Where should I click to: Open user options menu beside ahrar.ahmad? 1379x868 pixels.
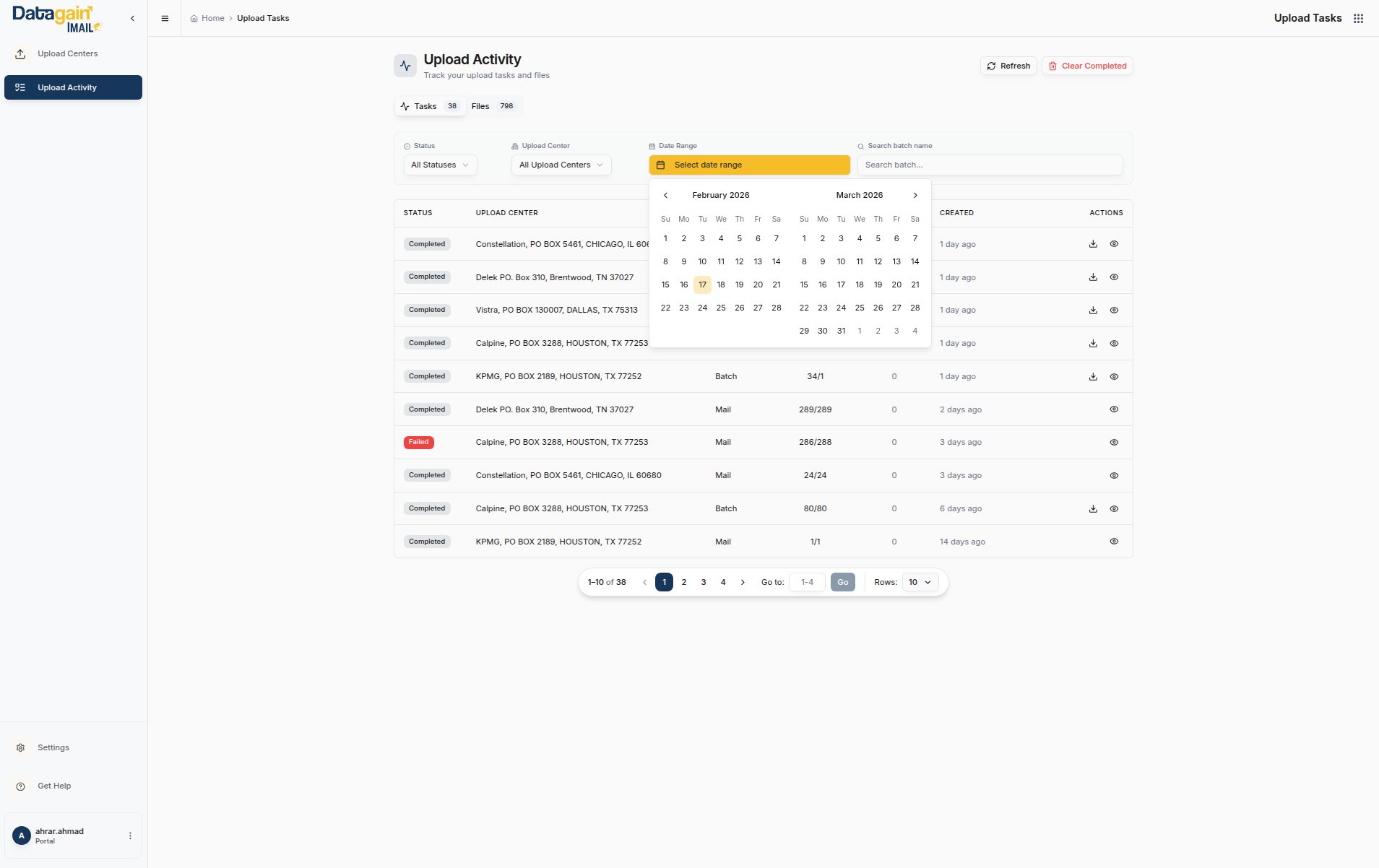[130, 836]
